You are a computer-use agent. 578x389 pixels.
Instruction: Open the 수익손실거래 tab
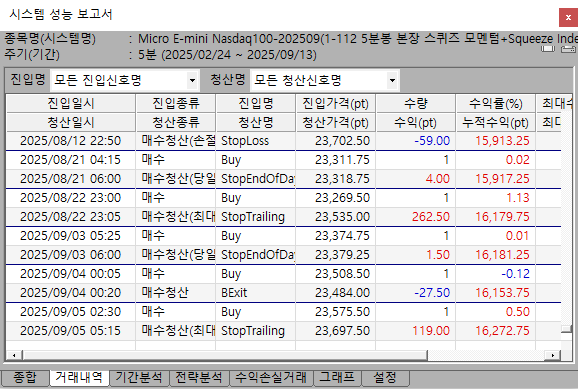(271, 378)
